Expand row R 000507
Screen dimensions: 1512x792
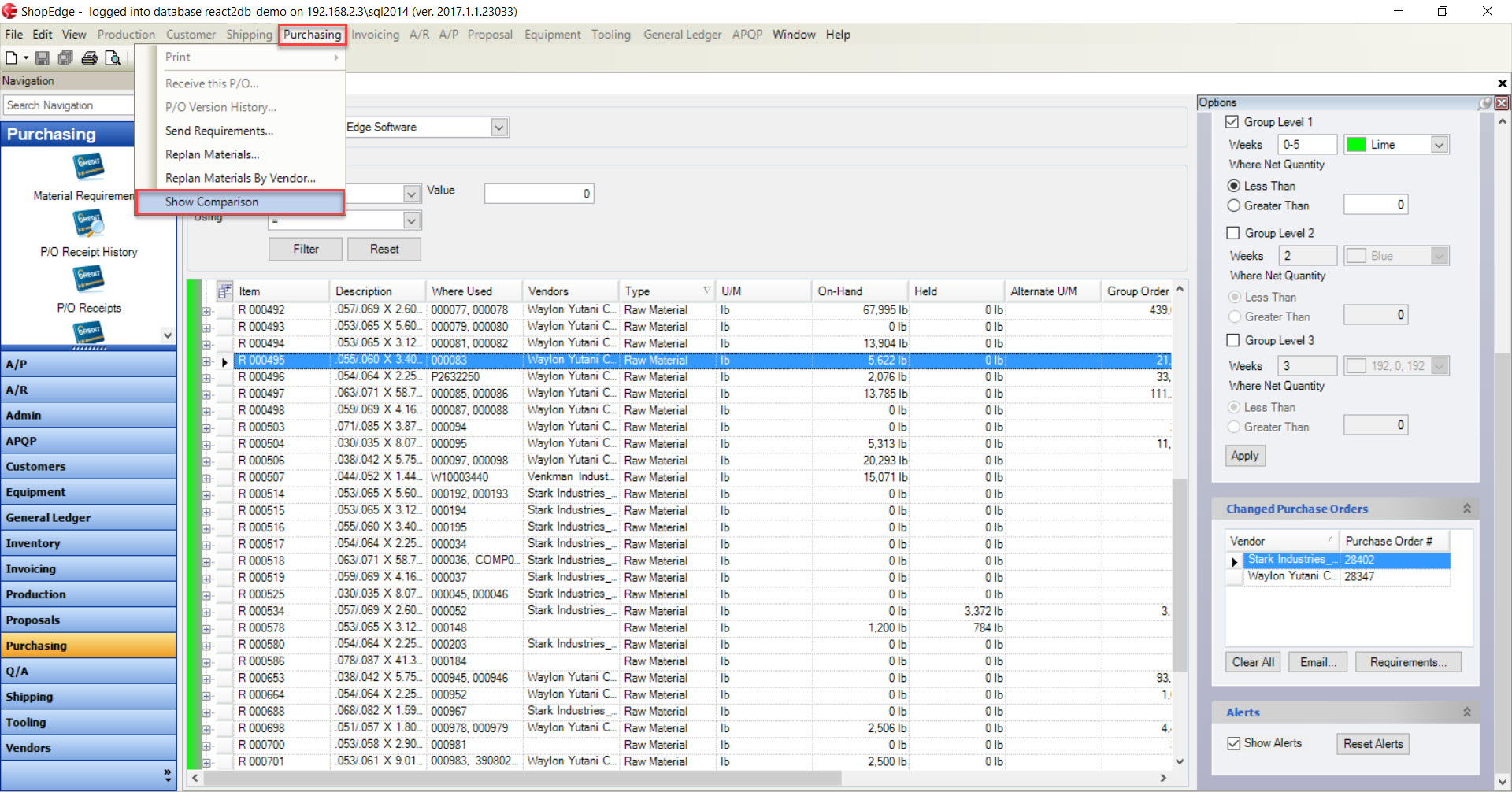pos(206,478)
